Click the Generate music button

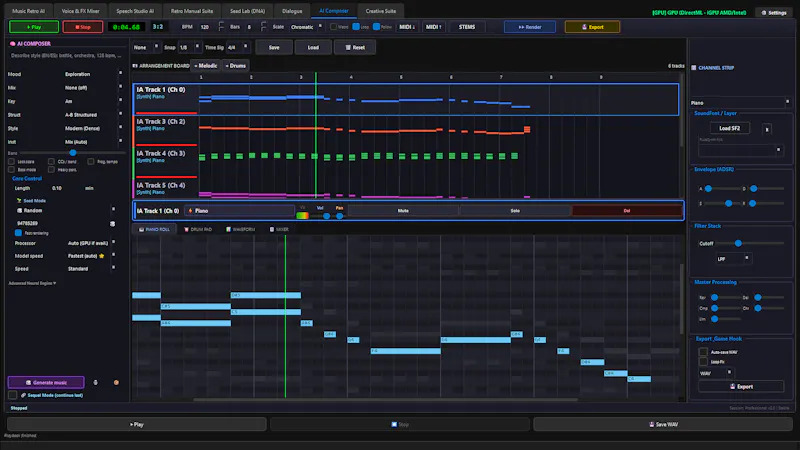coord(46,382)
